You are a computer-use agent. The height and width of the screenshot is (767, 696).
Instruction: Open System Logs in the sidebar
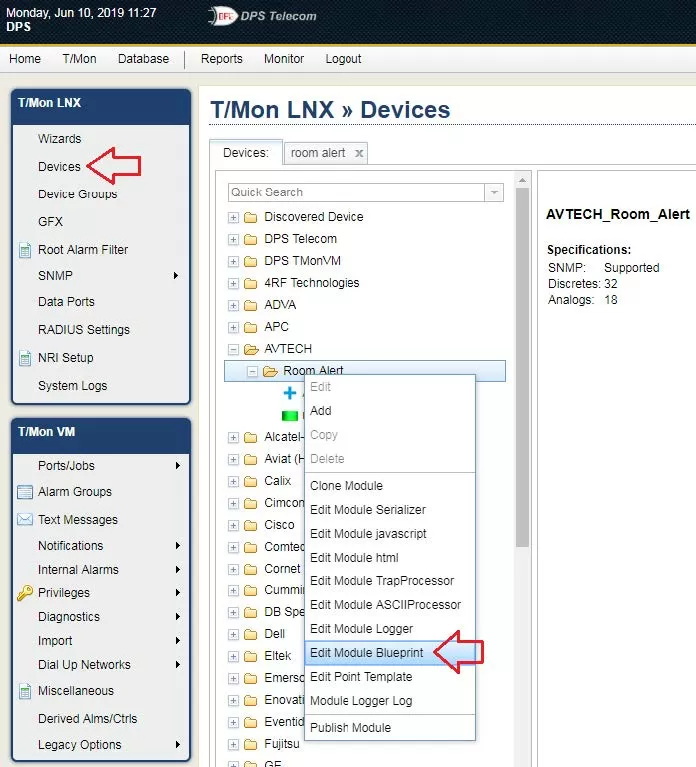72,386
